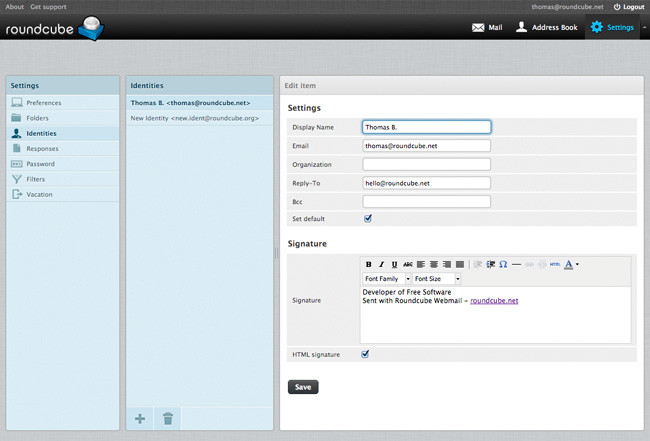This screenshot has width=650, height=441.
Task: Uncheck the HTML signature checkbox
Action: point(365,354)
